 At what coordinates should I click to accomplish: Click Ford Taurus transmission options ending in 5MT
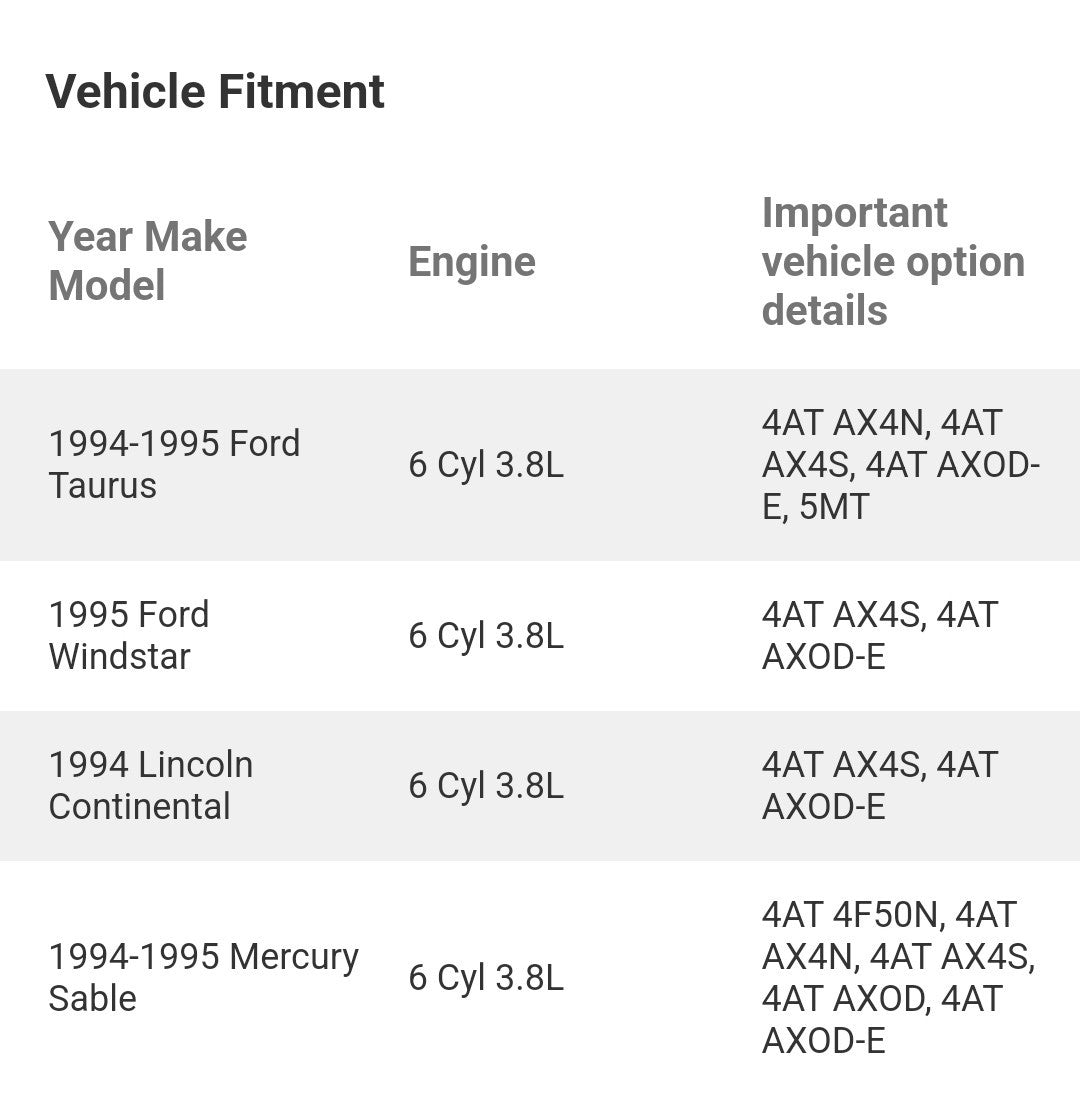901,464
